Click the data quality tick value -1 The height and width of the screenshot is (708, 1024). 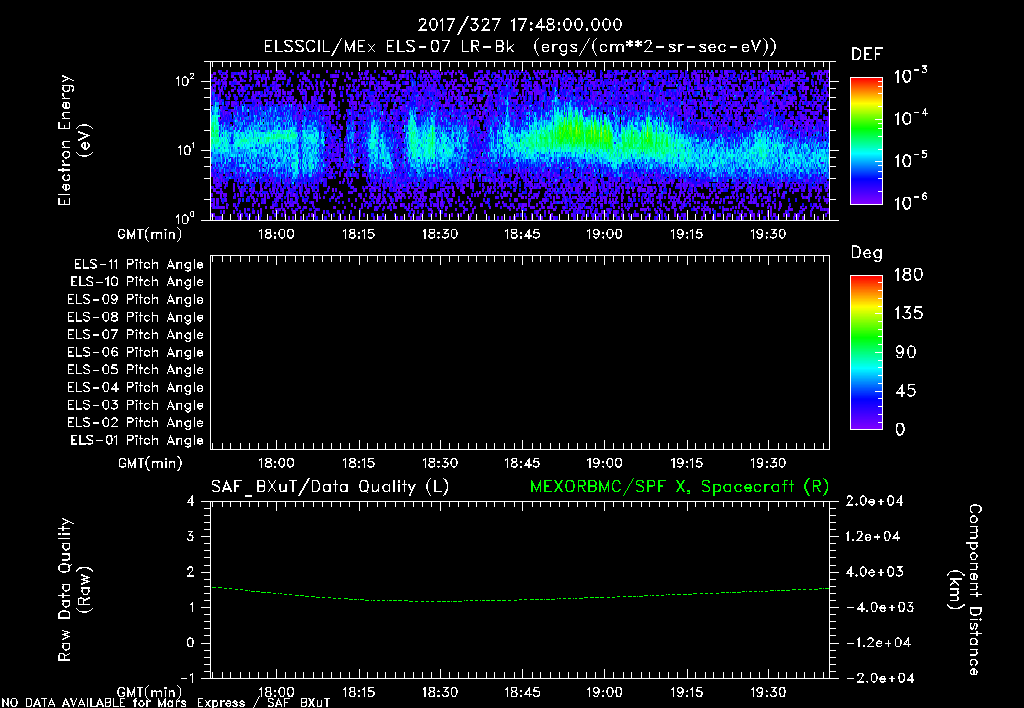pos(187,677)
